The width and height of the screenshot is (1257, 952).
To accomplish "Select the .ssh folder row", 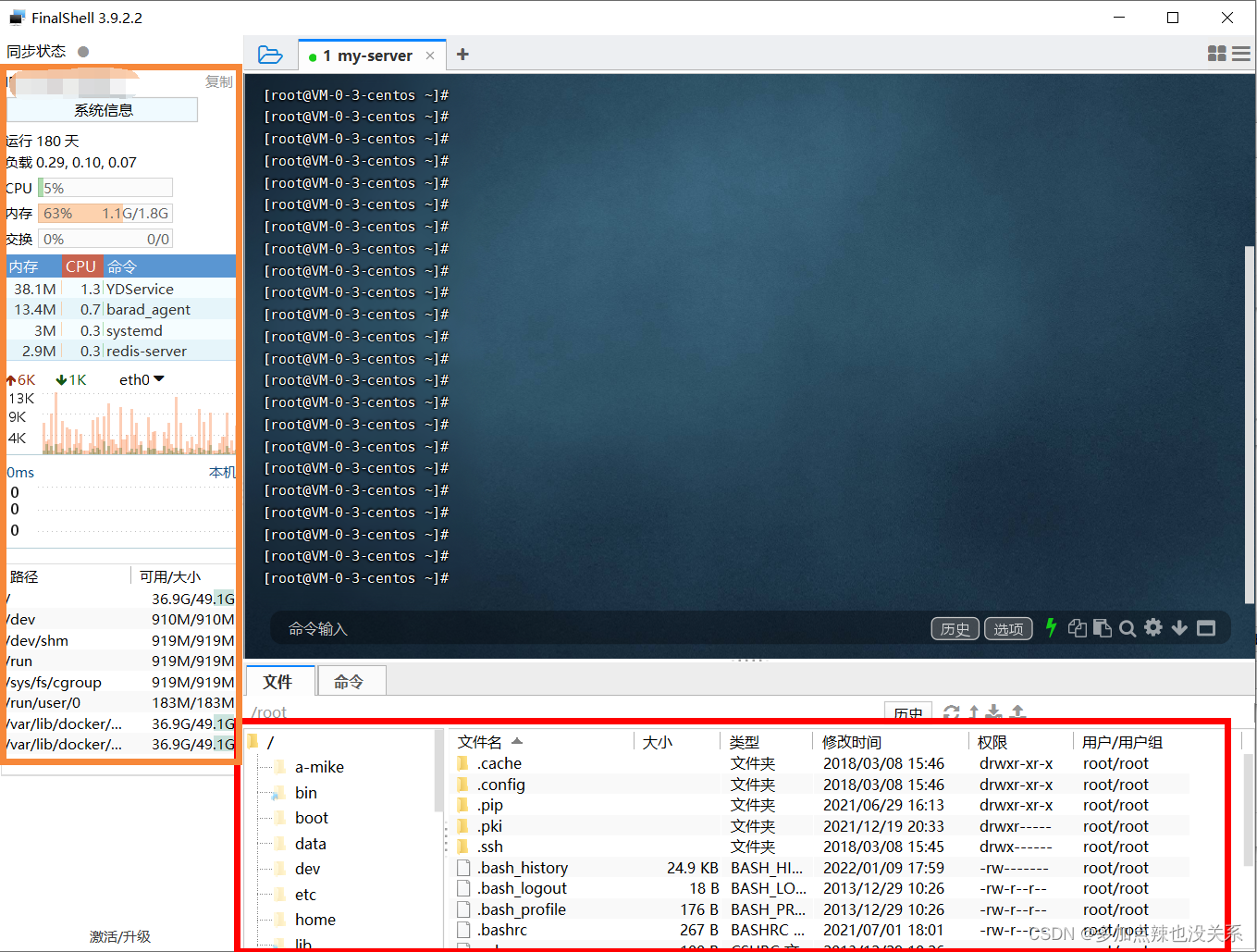I will tap(820, 847).
